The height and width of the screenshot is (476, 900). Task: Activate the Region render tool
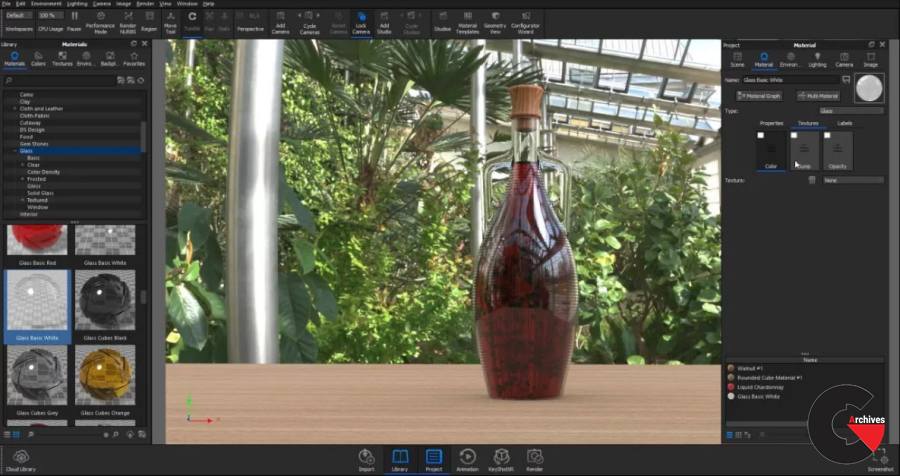tap(149, 21)
